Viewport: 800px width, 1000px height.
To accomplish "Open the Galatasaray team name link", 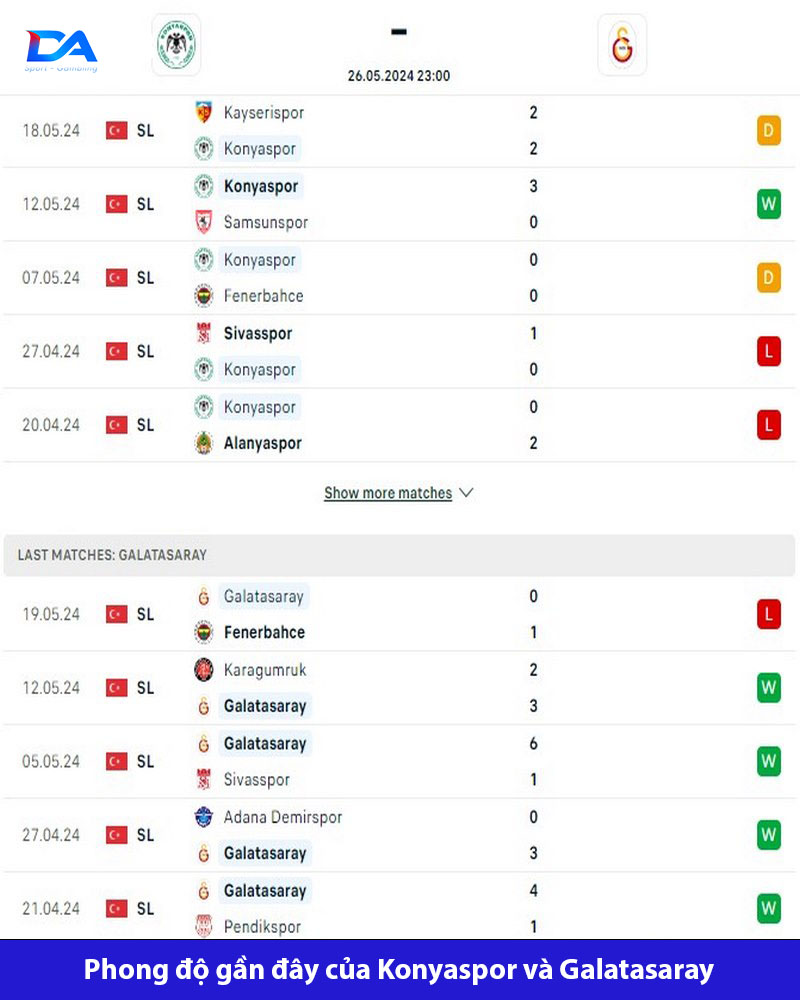I will click(265, 596).
